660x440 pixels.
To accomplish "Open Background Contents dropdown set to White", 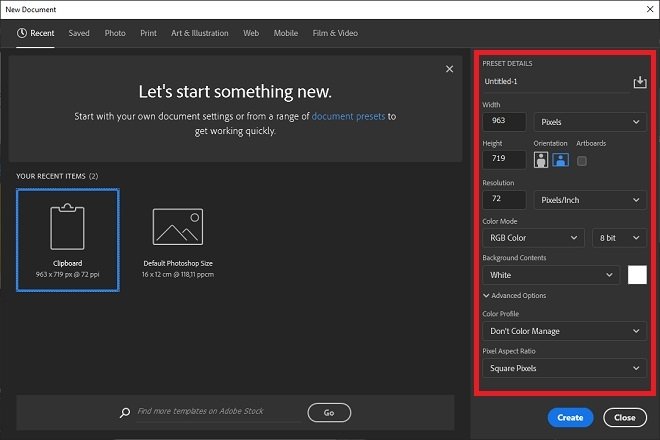I will (x=551, y=275).
